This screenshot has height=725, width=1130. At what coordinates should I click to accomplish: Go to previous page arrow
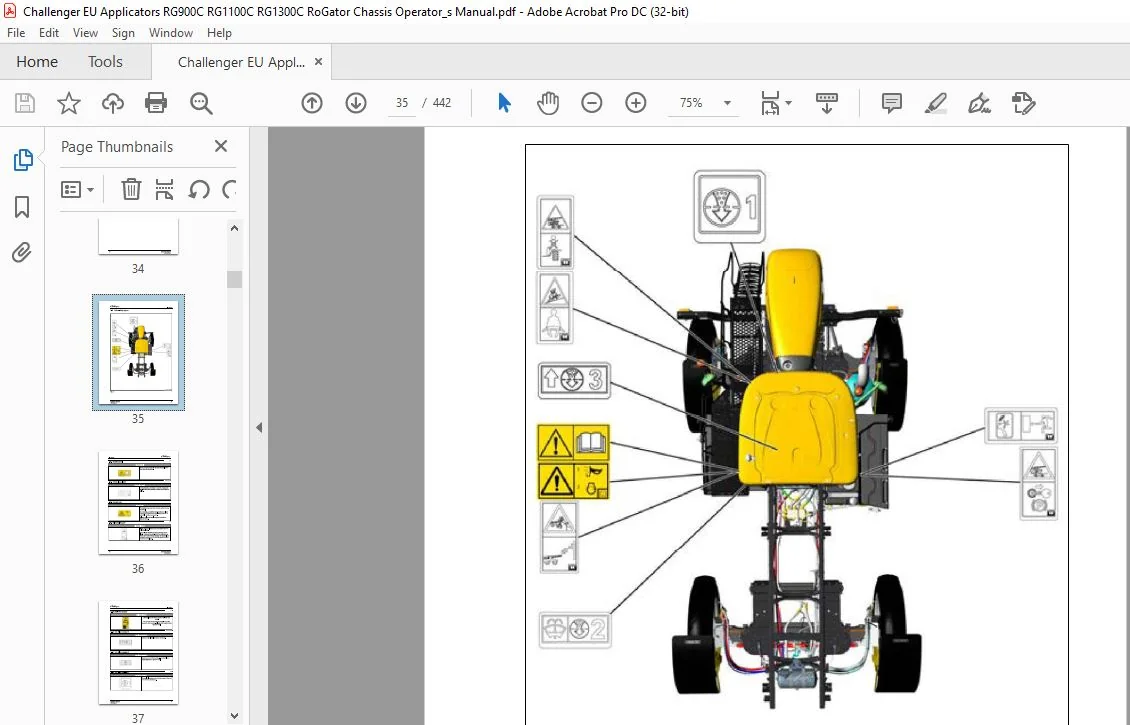(312, 103)
